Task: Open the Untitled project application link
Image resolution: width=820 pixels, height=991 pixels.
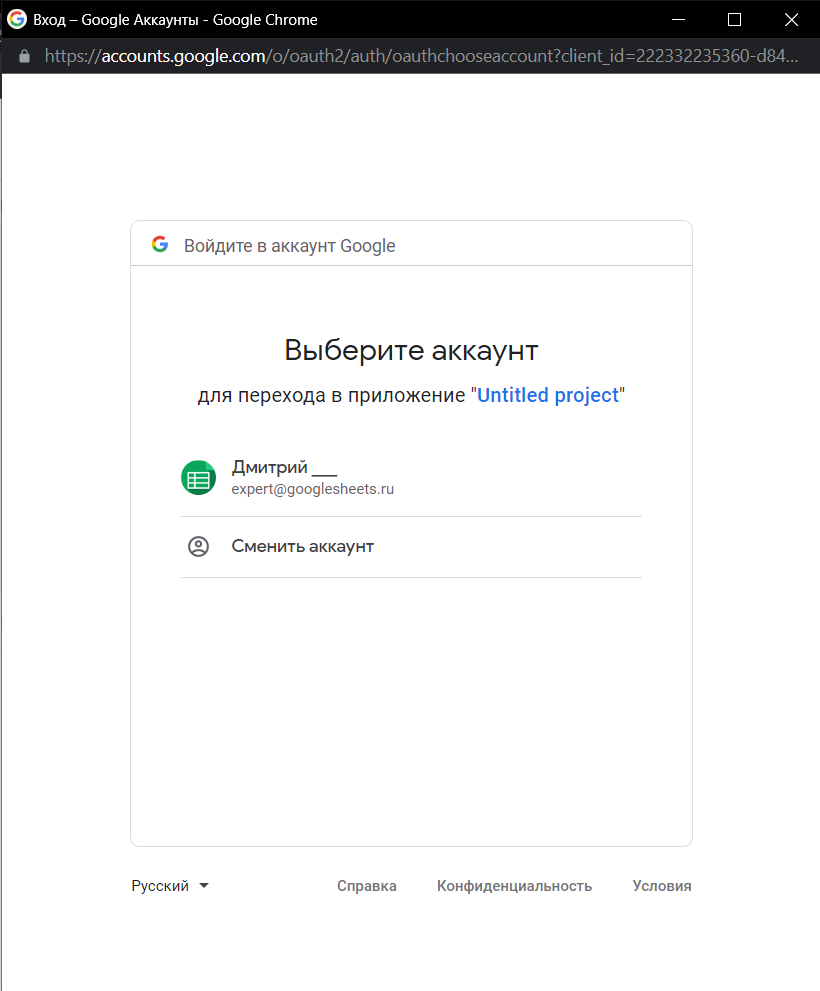Action: coord(548,395)
